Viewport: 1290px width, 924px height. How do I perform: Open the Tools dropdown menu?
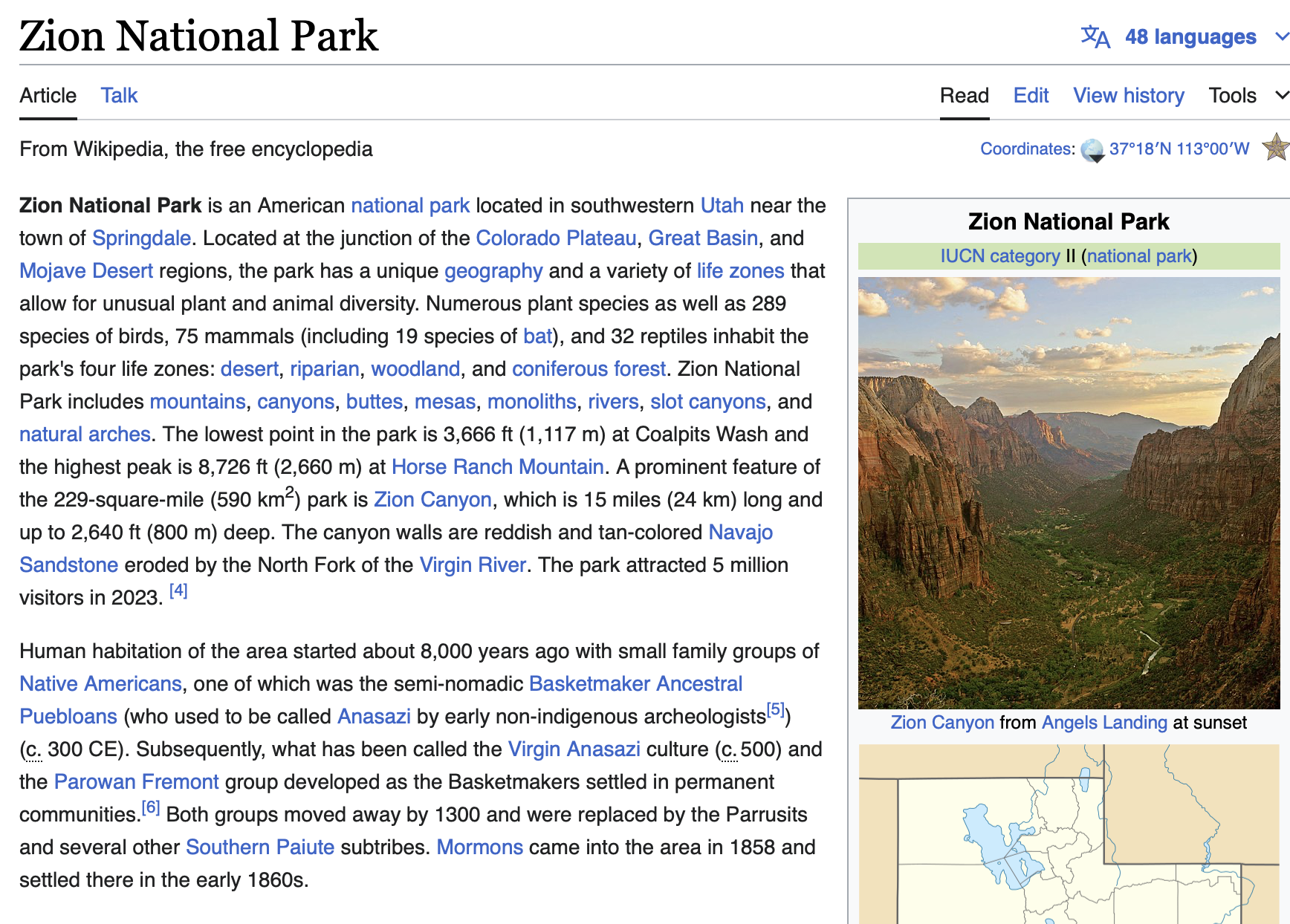1248,95
